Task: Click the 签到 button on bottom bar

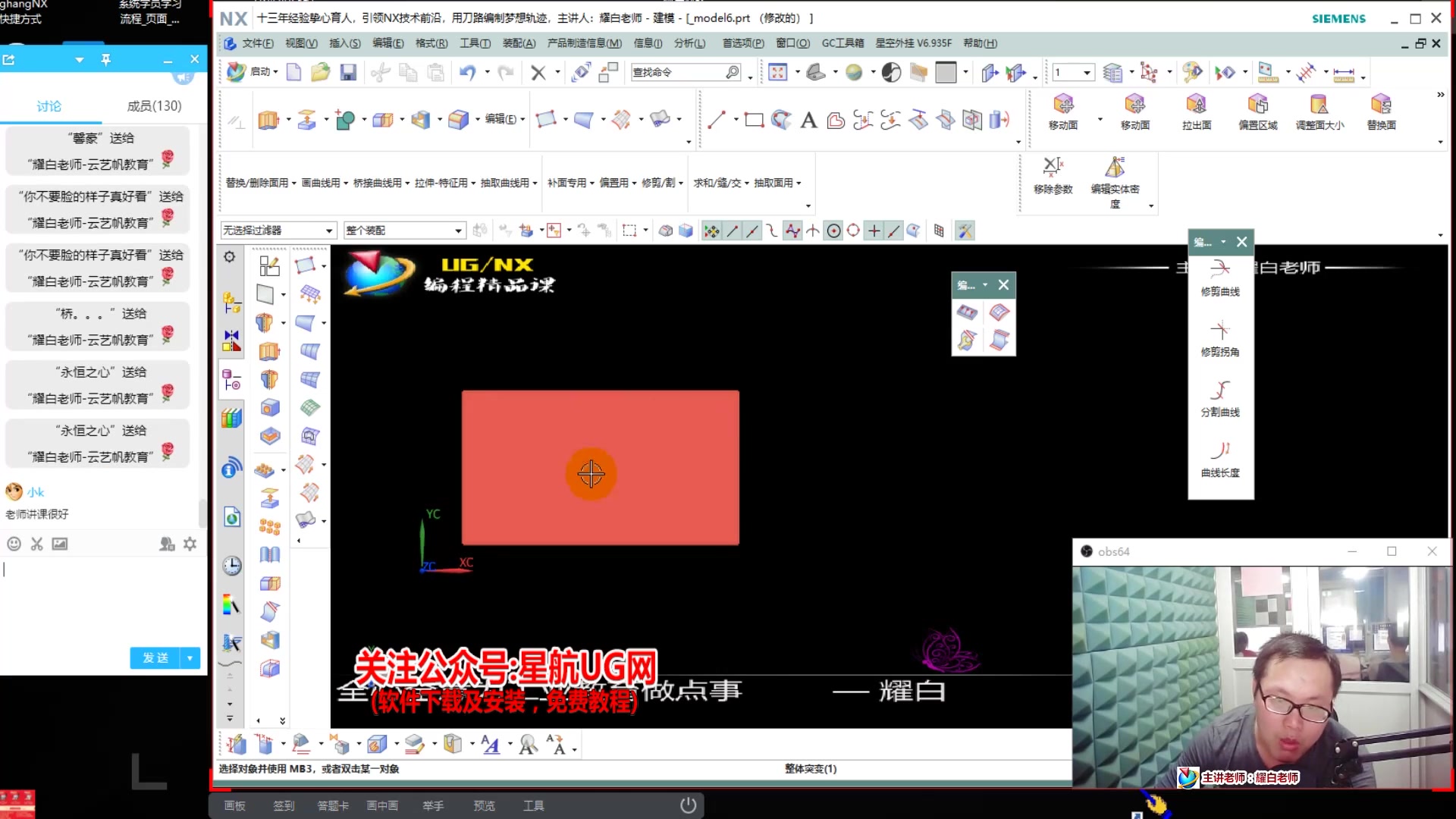Action: click(x=284, y=805)
